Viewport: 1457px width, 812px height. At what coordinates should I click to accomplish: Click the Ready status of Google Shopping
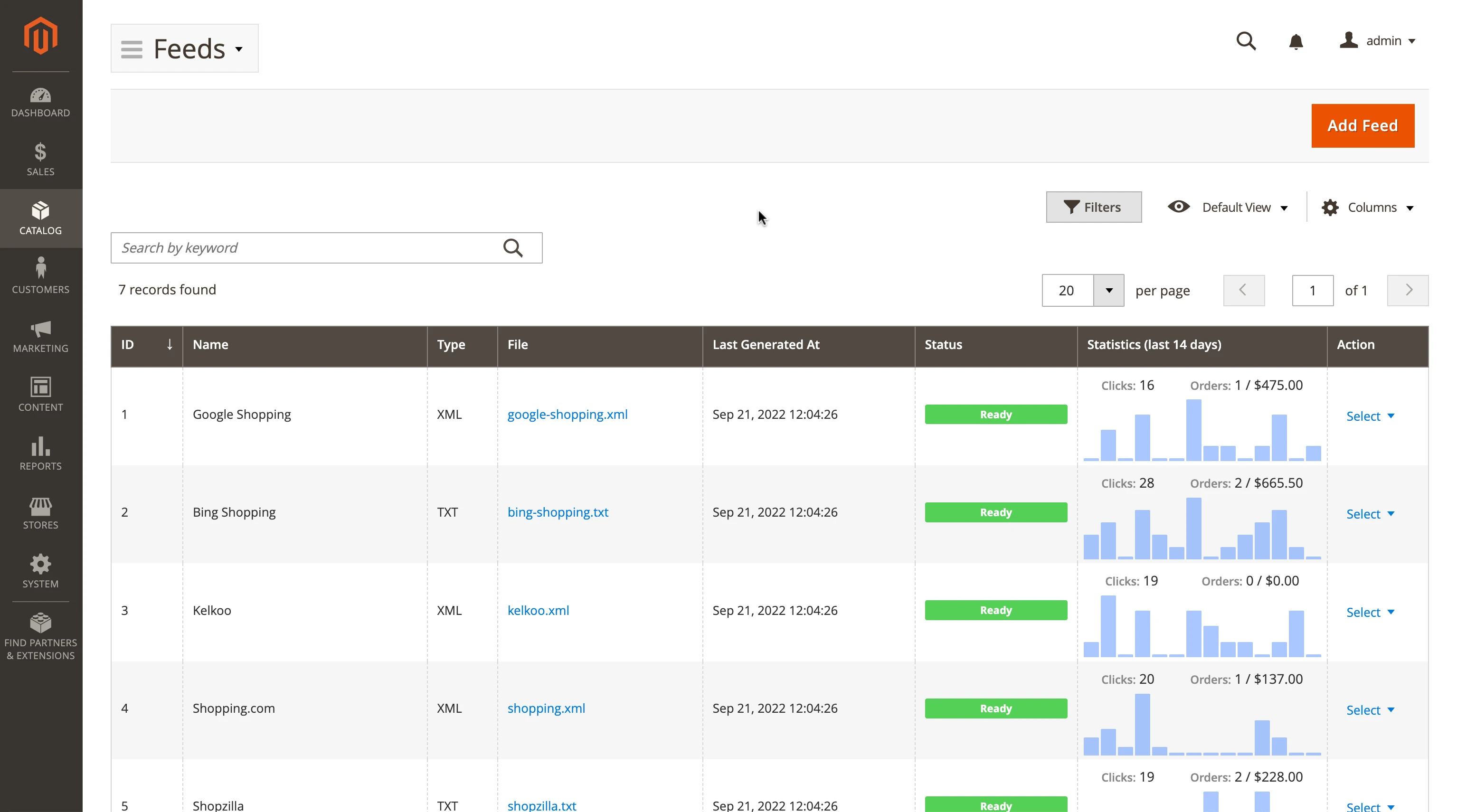(x=996, y=415)
